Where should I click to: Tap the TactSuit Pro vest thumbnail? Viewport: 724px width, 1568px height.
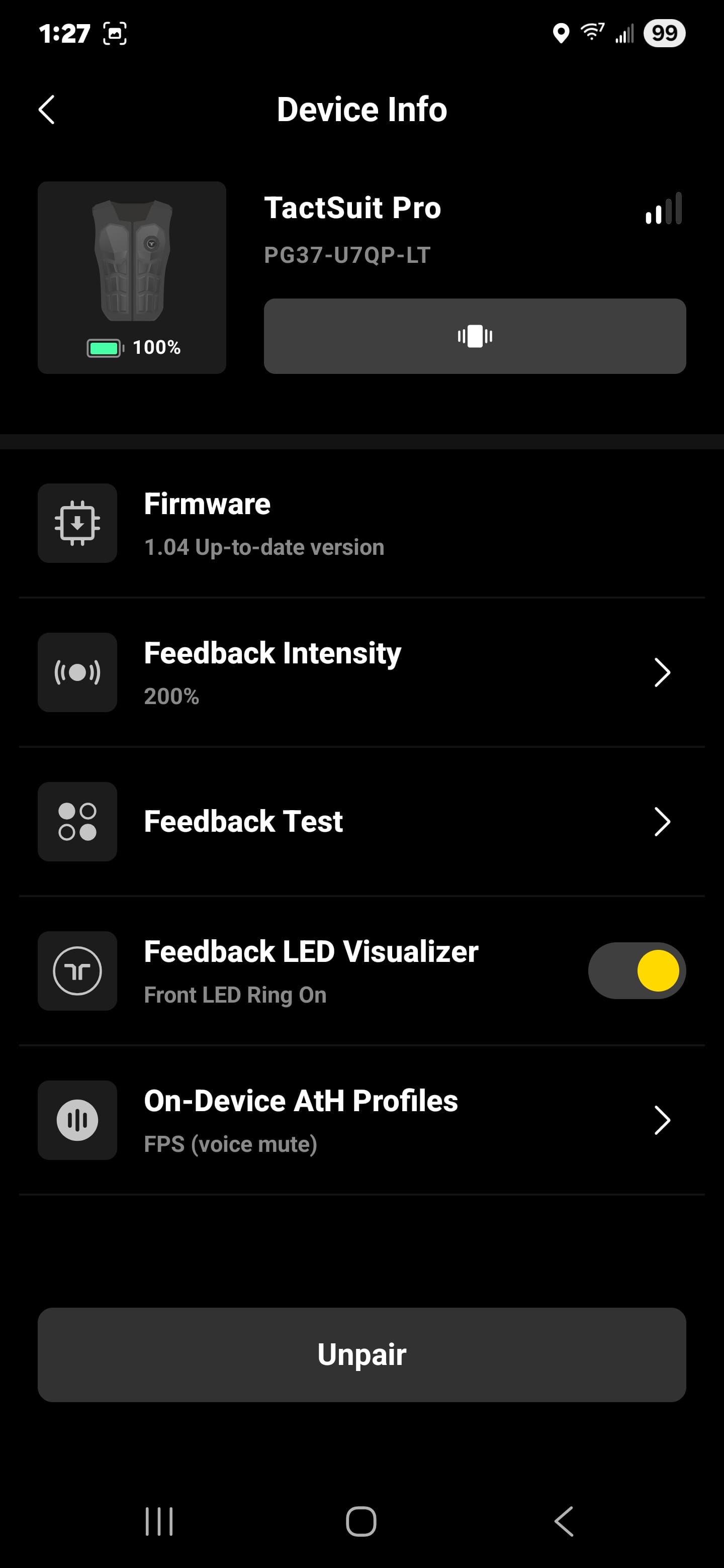pos(132,262)
